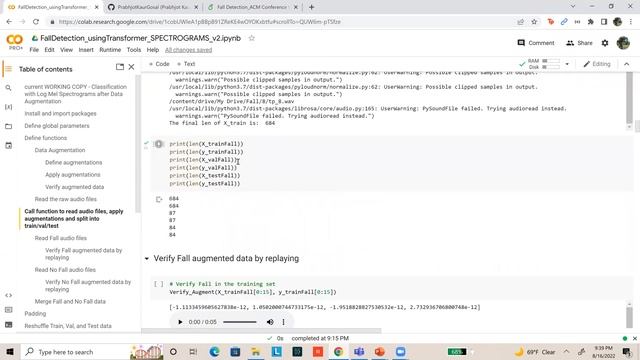Open the Comment panel
Image resolution: width=640 pixels, height=360 pixels.
pos(536,43)
